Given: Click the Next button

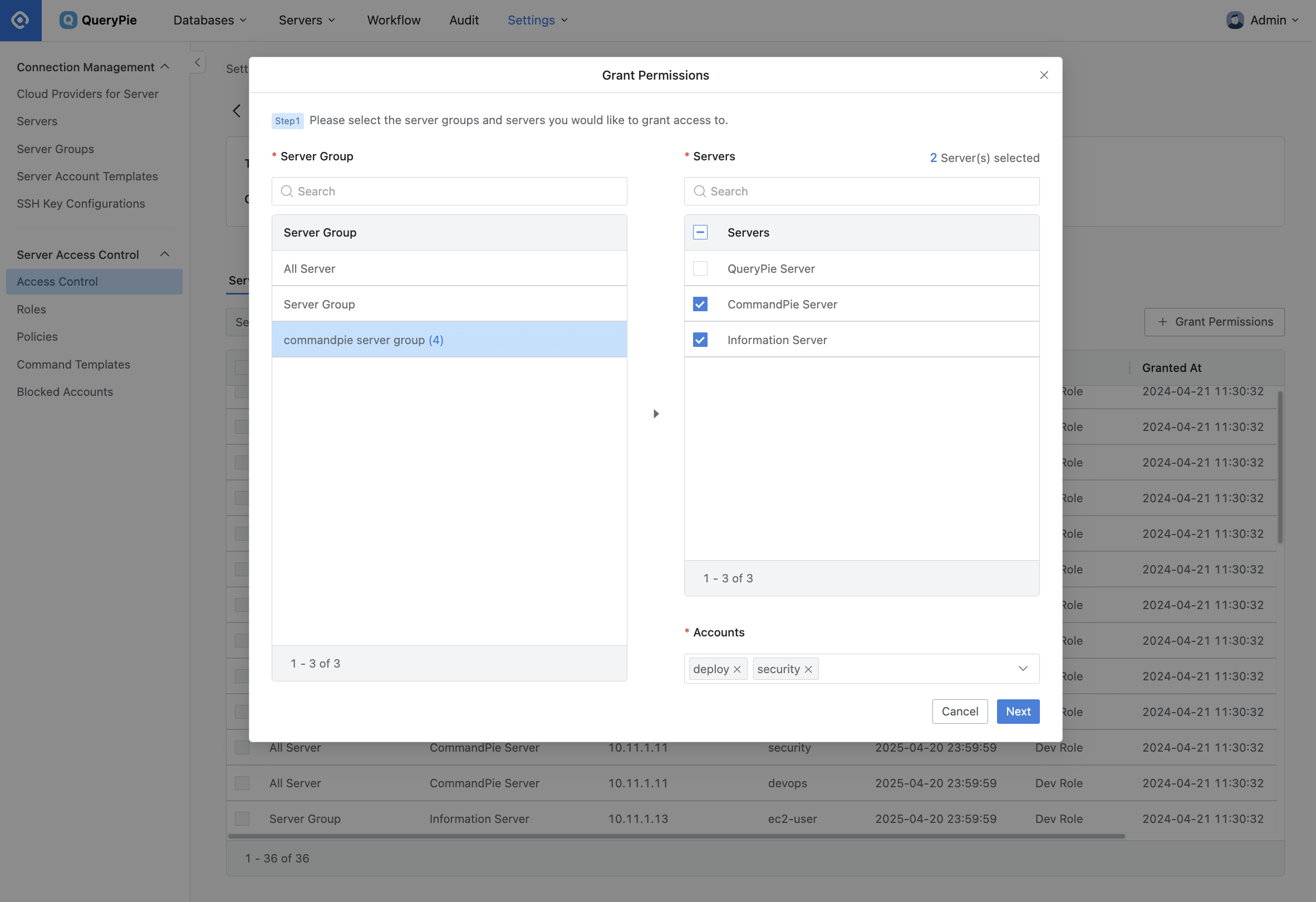Looking at the screenshot, I should [x=1018, y=712].
